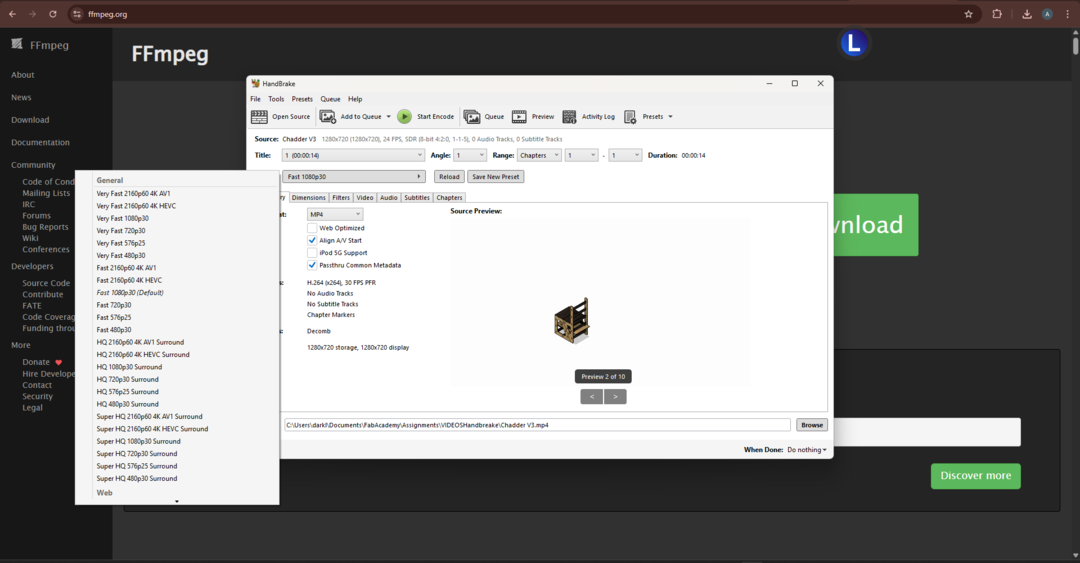Click the Reload preset button
1080x563 pixels.
pos(449,176)
